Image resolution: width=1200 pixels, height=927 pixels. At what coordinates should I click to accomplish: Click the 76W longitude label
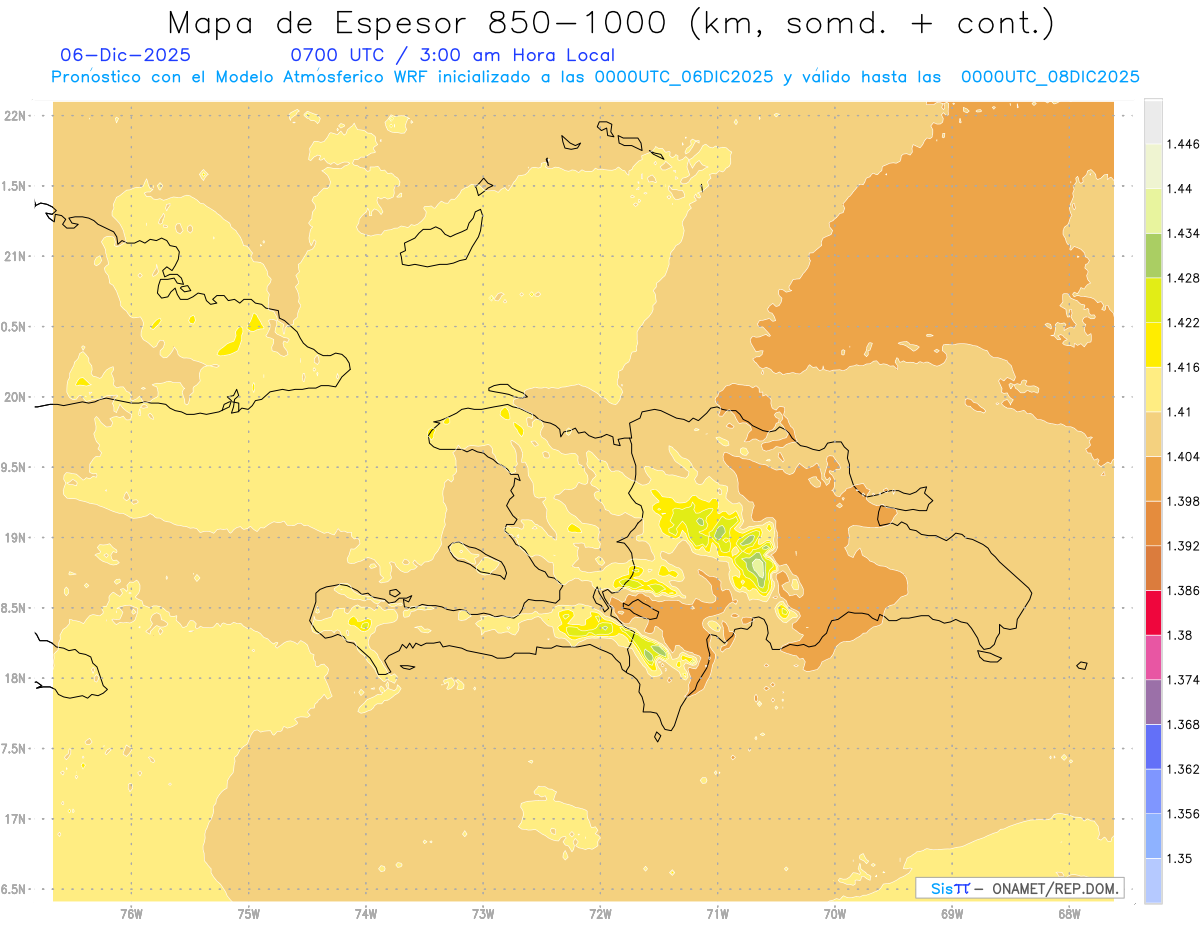(131, 914)
